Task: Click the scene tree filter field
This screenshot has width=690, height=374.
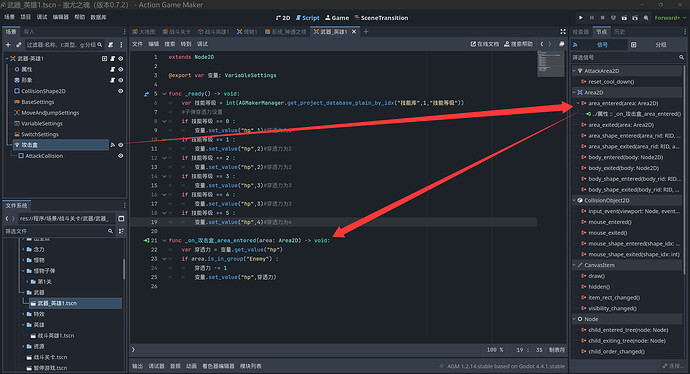Action: coord(64,44)
